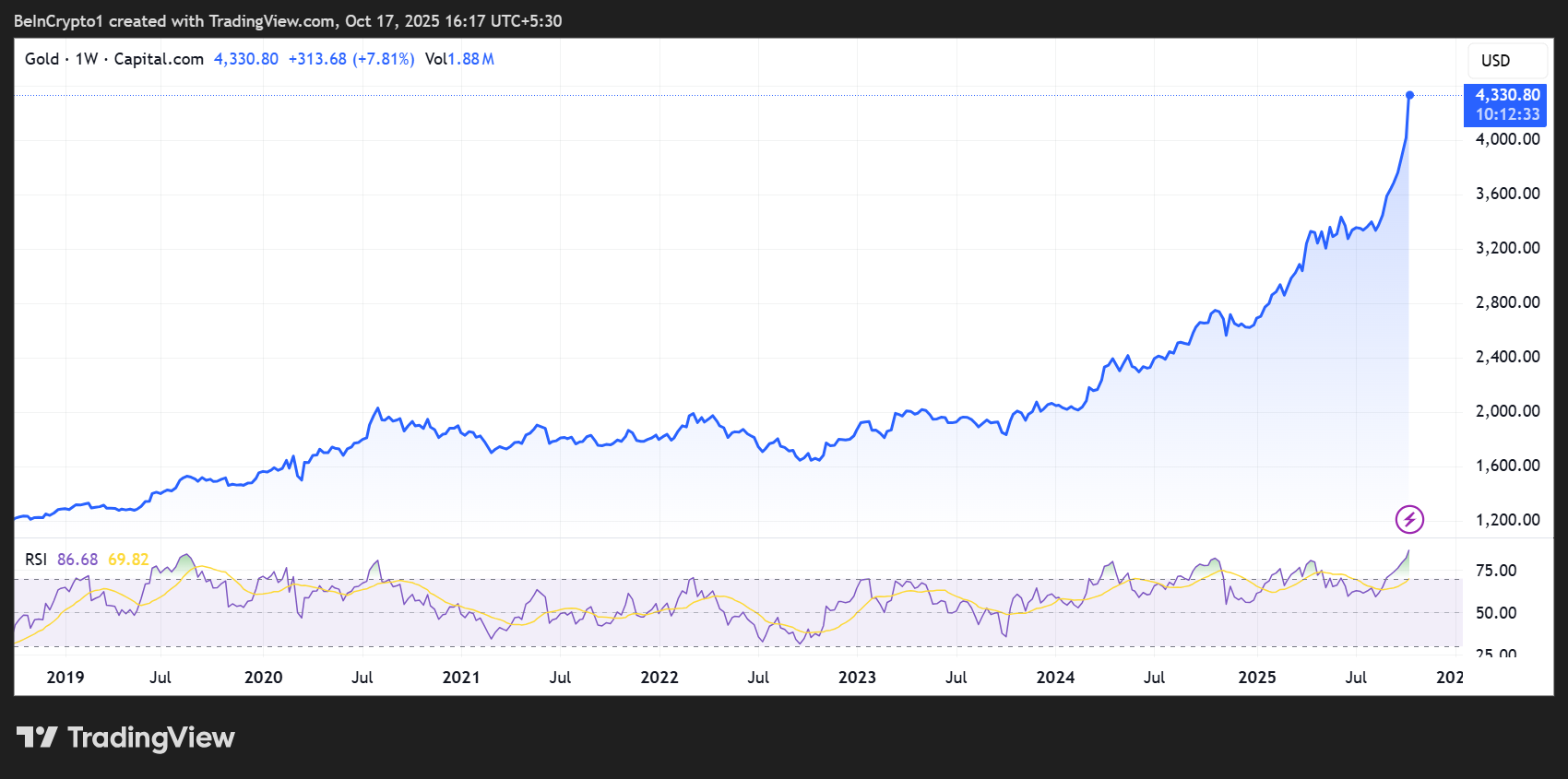Click the 75.00 RSI axis label
Viewport: 1568px width, 779px height.
tap(1496, 571)
